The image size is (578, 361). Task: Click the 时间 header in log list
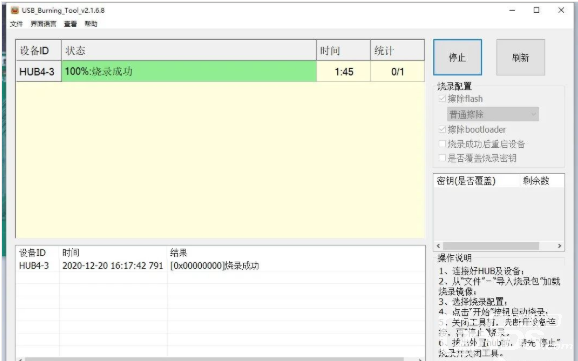coord(71,253)
